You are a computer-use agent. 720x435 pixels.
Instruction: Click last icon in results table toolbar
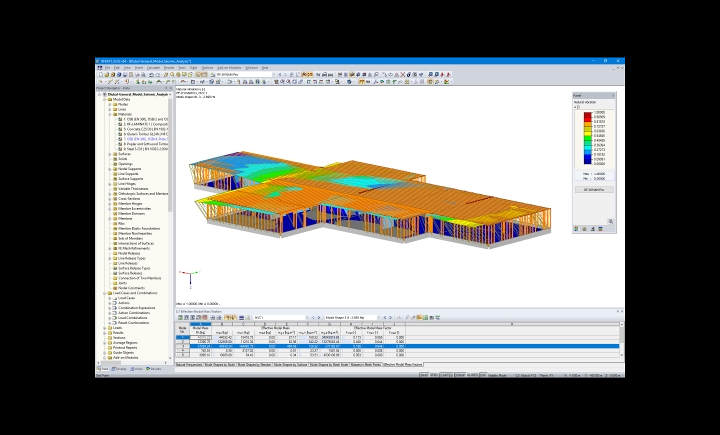pos(438,317)
